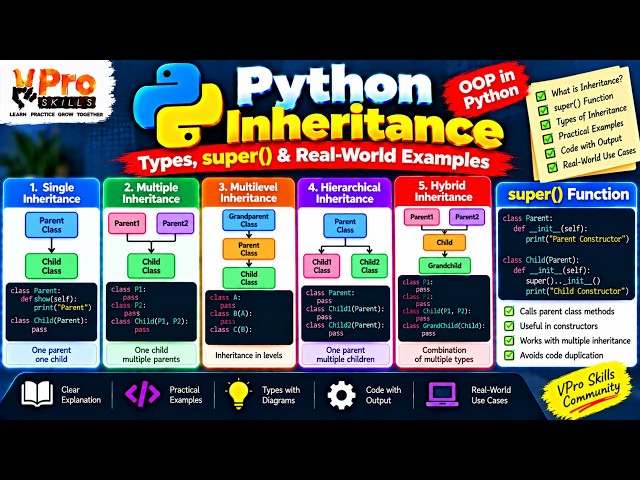Click the orange Child box in Hybrid panel
The height and width of the screenshot is (480, 640).
pyautogui.click(x=444, y=242)
